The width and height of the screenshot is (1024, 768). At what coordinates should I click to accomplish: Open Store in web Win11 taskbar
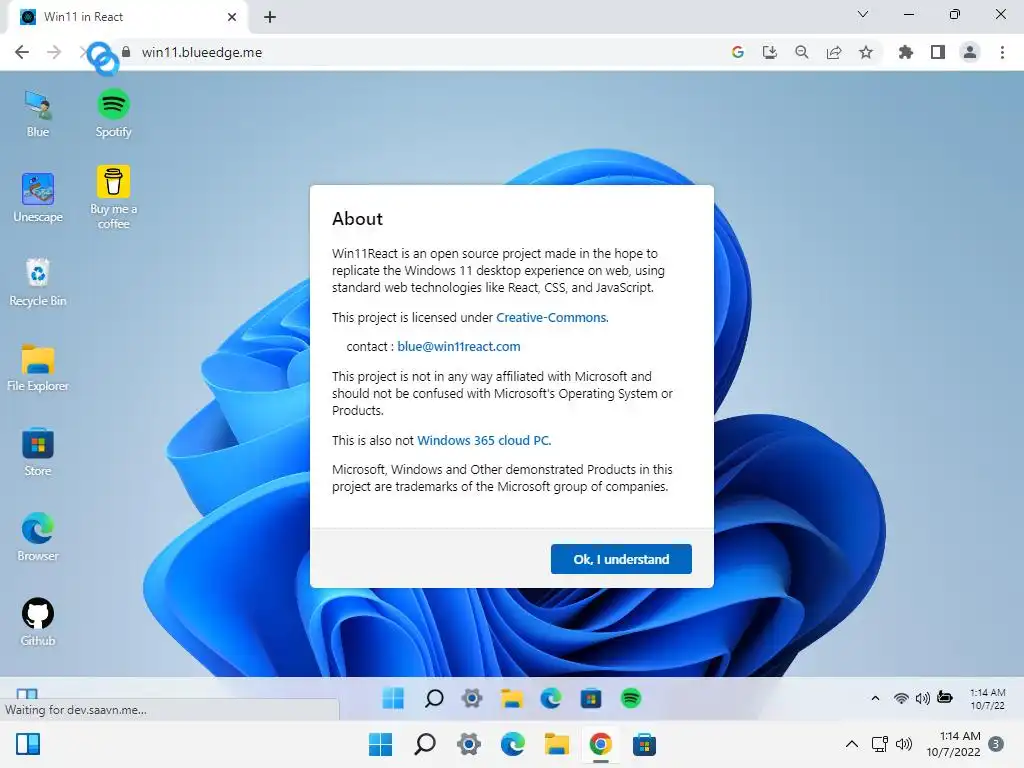[x=591, y=698]
